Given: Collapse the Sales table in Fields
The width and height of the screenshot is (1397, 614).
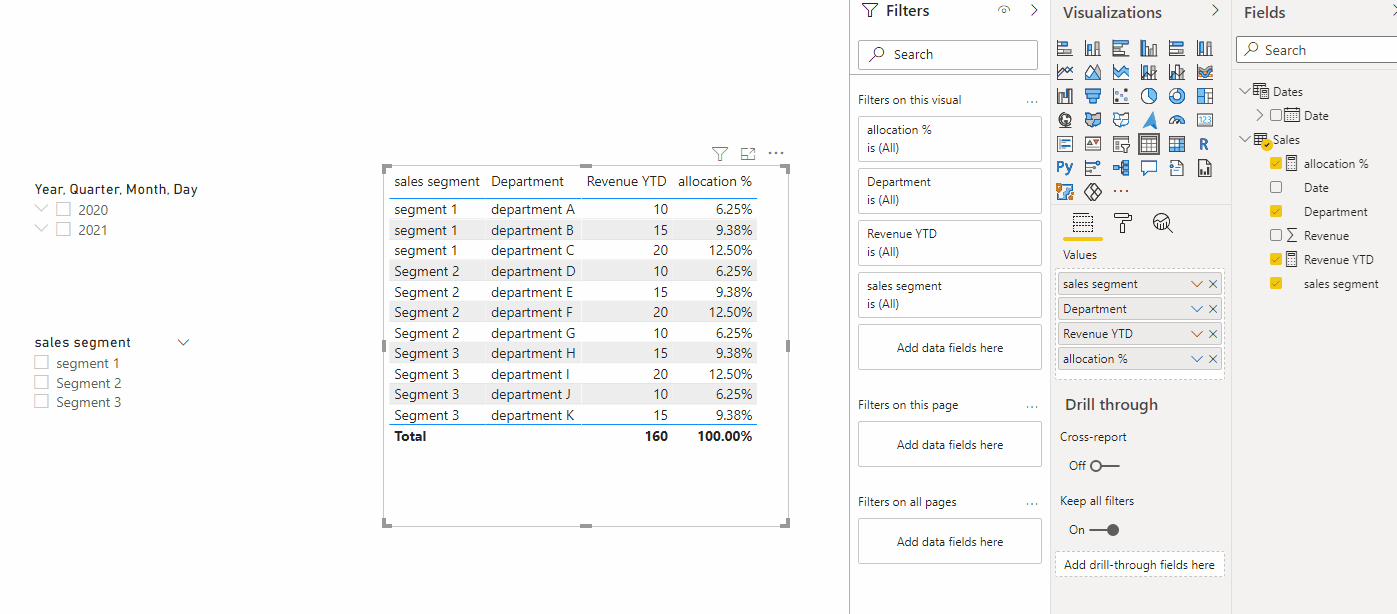Looking at the screenshot, I should tap(1244, 139).
